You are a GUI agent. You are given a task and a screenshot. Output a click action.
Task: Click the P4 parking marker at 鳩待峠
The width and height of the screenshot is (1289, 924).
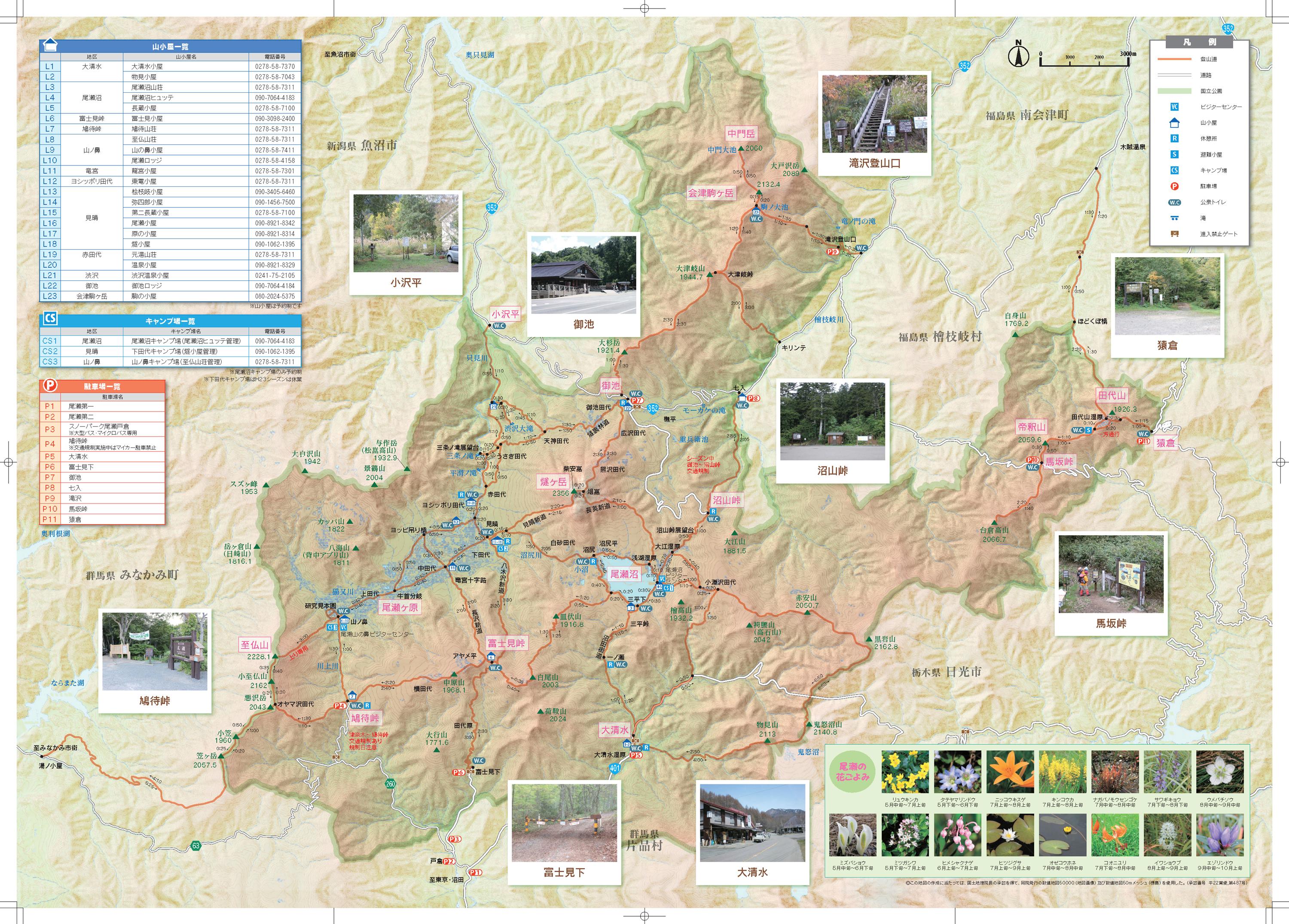click(x=340, y=706)
